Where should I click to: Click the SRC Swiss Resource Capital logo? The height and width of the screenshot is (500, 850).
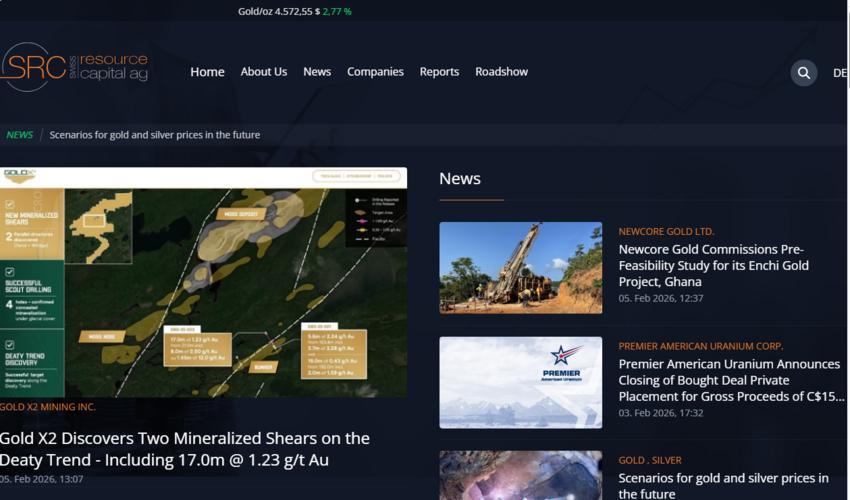75,67
